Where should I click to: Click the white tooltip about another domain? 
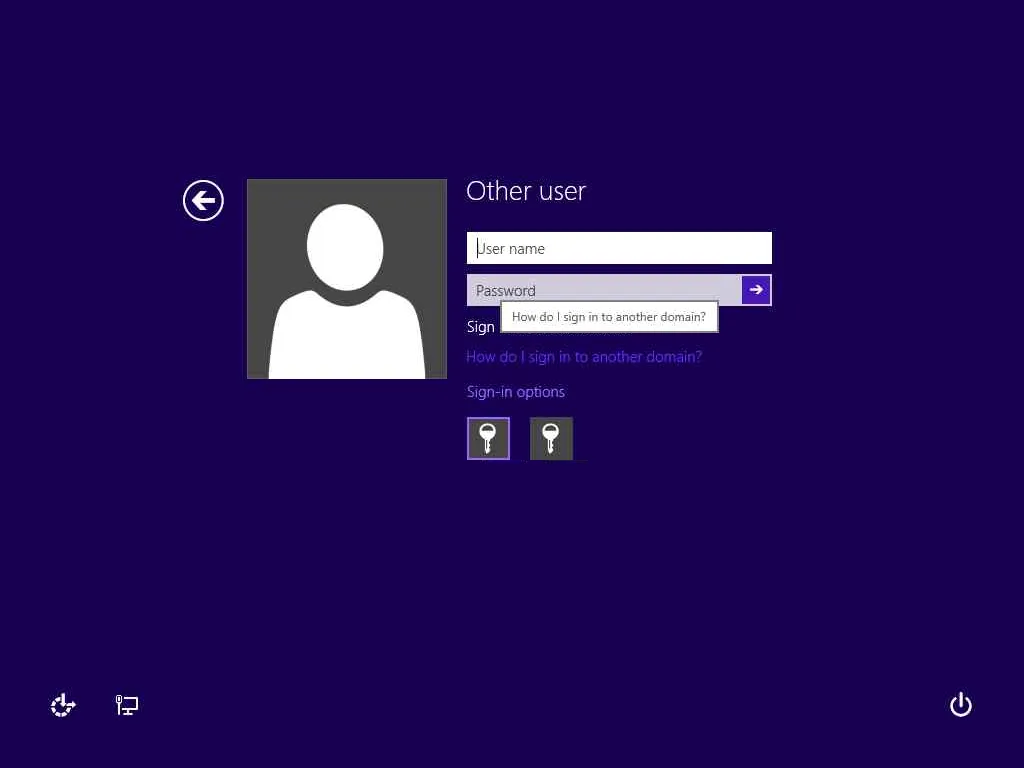[609, 317]
